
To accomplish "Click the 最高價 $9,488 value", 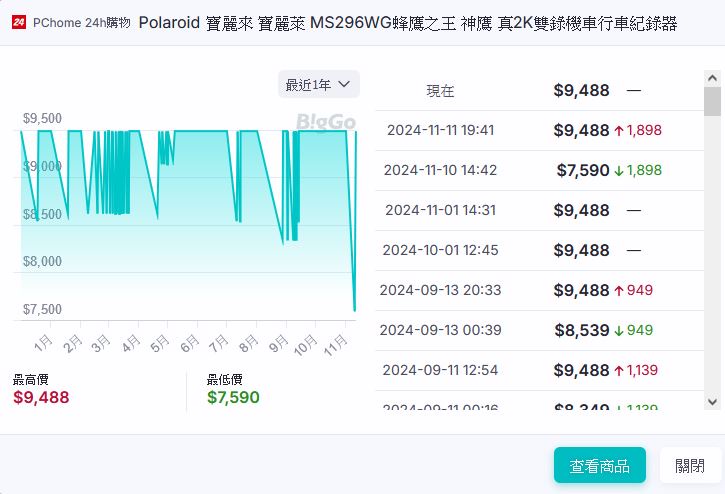I will (x=41, y=397).
